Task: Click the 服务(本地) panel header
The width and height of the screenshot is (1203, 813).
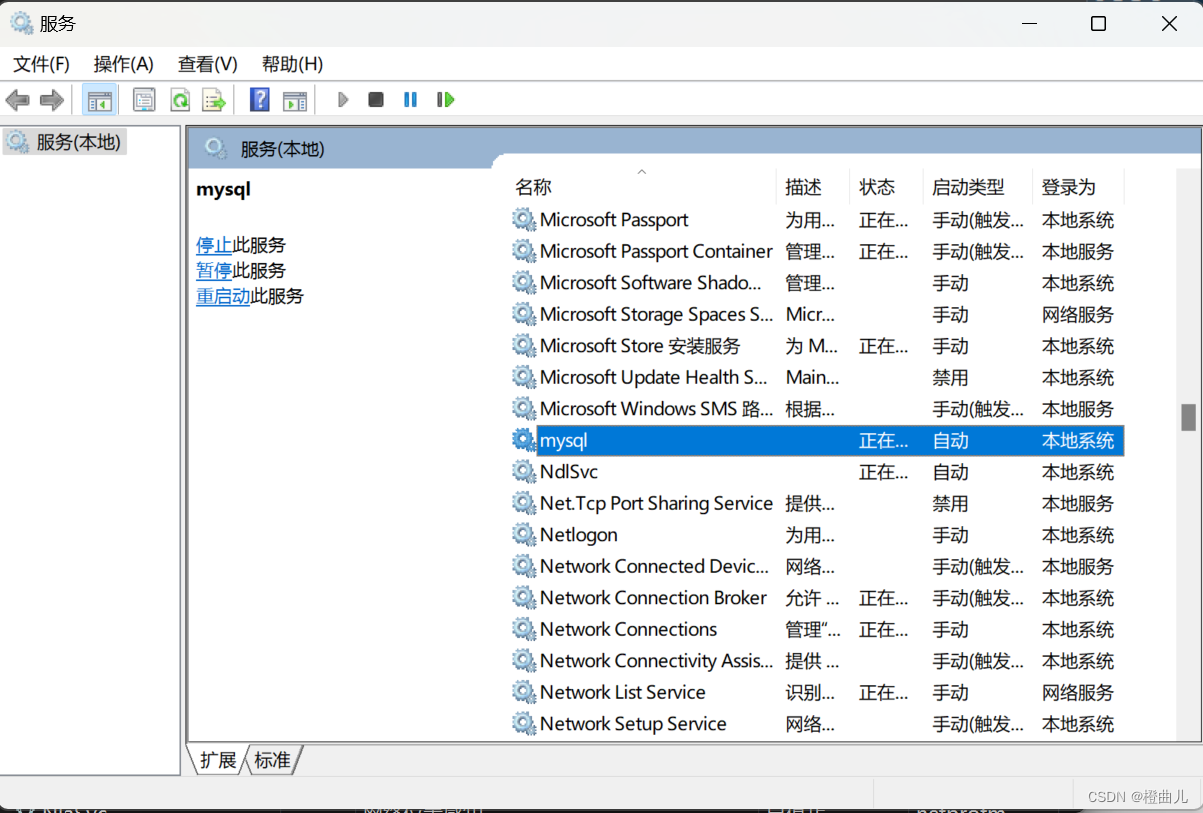Action: click(x=282, y=149)
